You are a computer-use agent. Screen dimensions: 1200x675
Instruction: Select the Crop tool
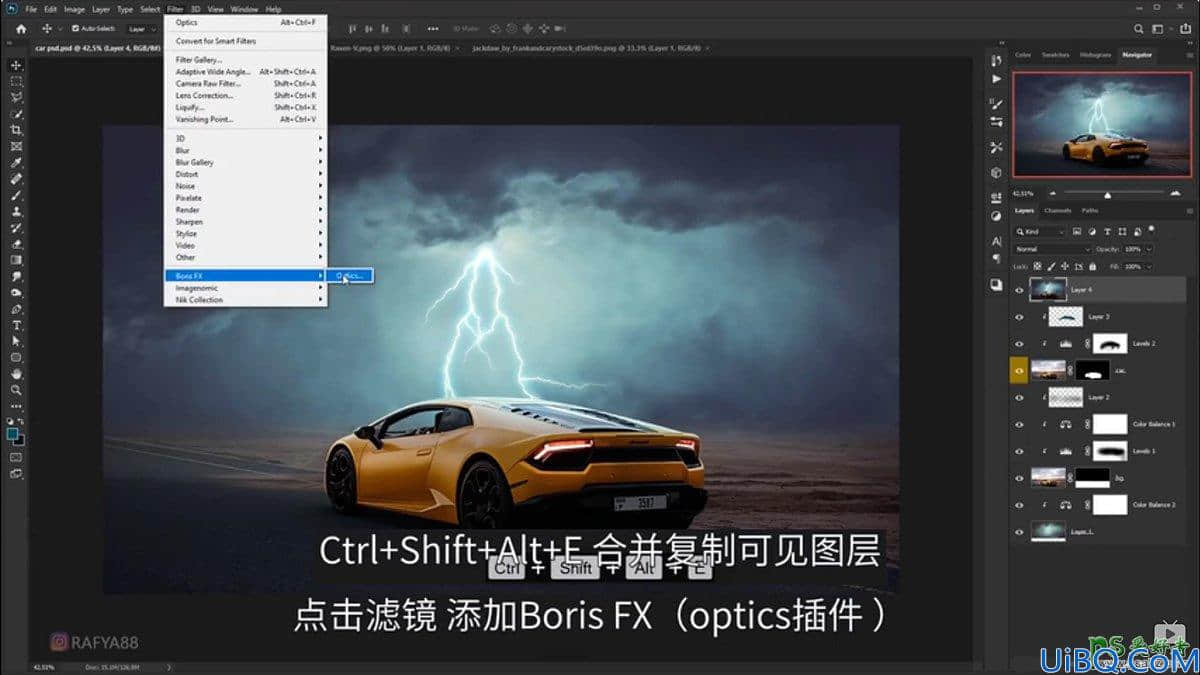point(16,130)
